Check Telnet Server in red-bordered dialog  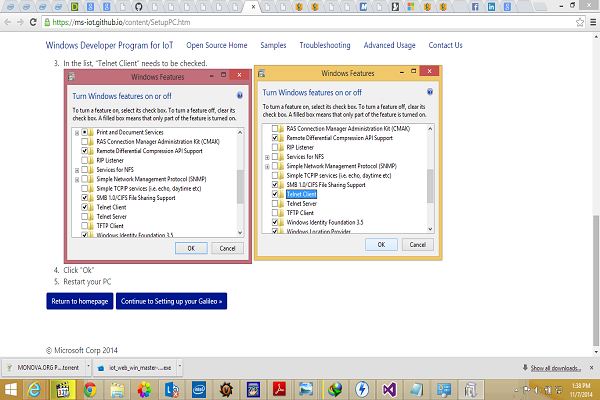tap(85, 216)
